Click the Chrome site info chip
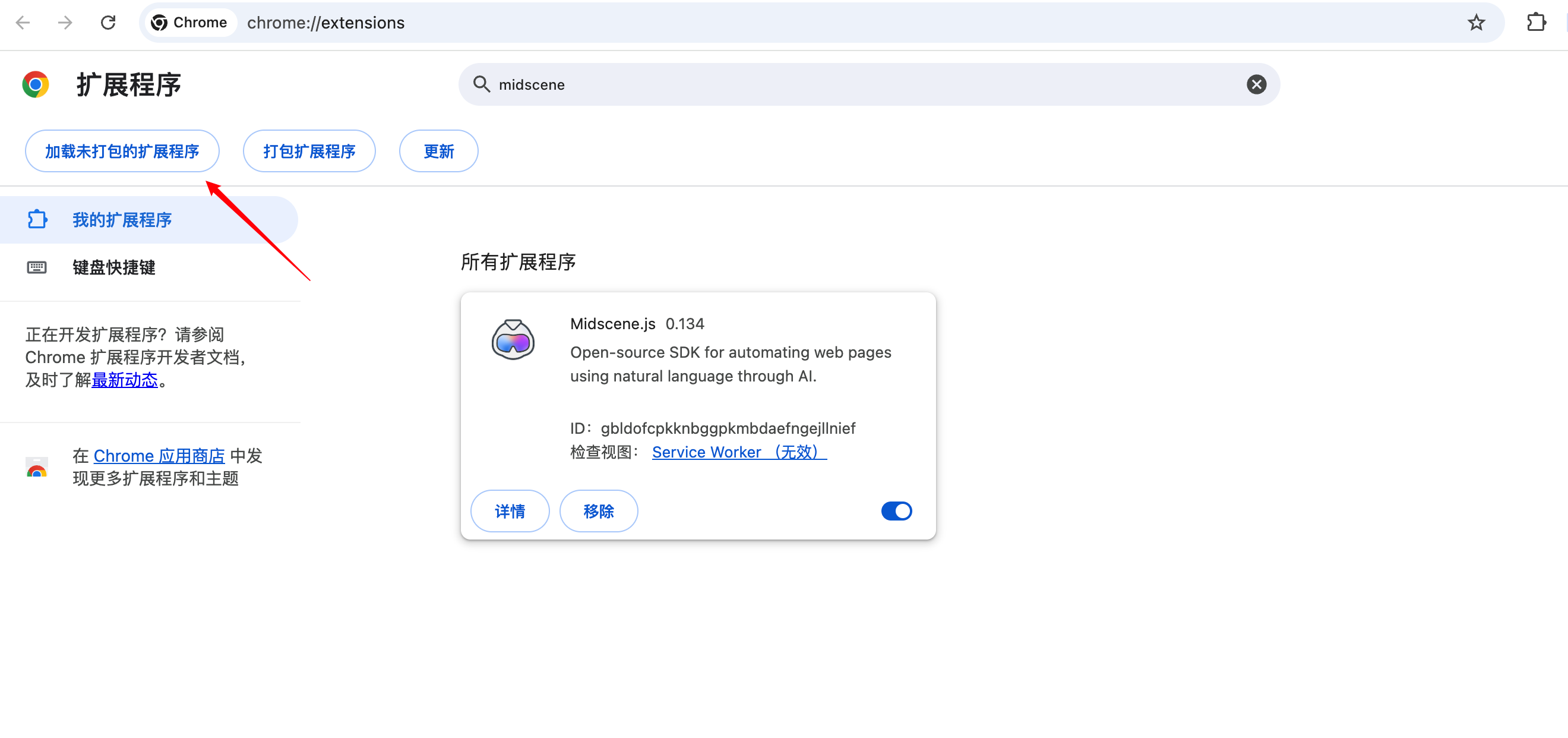Viewport: 1568px width, 738px height. click(x=190, y=23)
